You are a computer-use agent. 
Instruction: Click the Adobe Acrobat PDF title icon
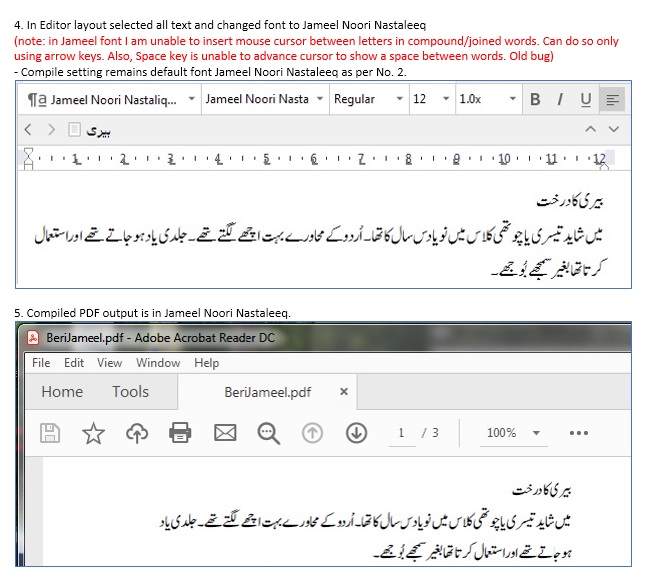coord(33,338)
